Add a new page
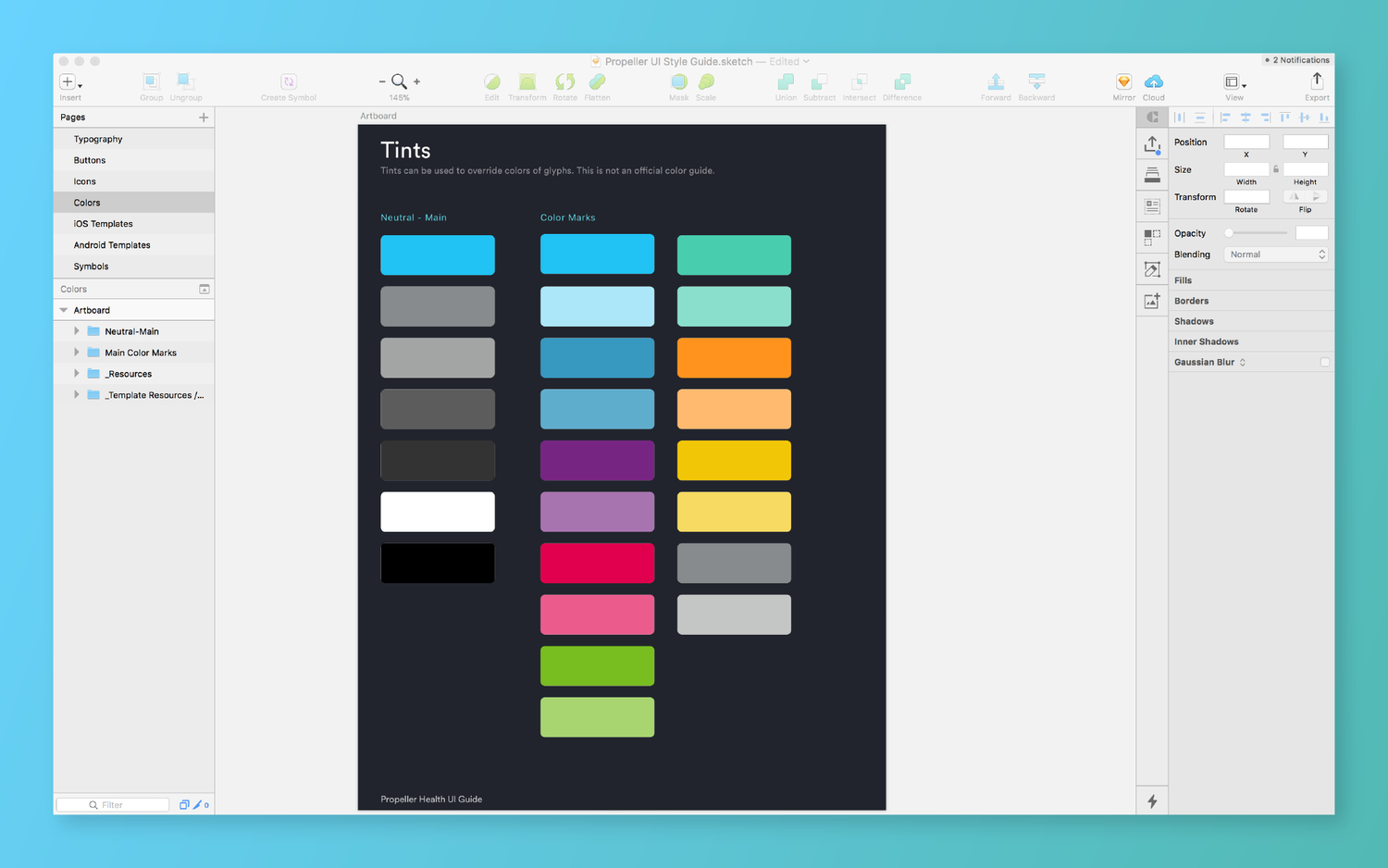Image resolution: width=1388 pixels, height=868 pixels. pos(204,118)
